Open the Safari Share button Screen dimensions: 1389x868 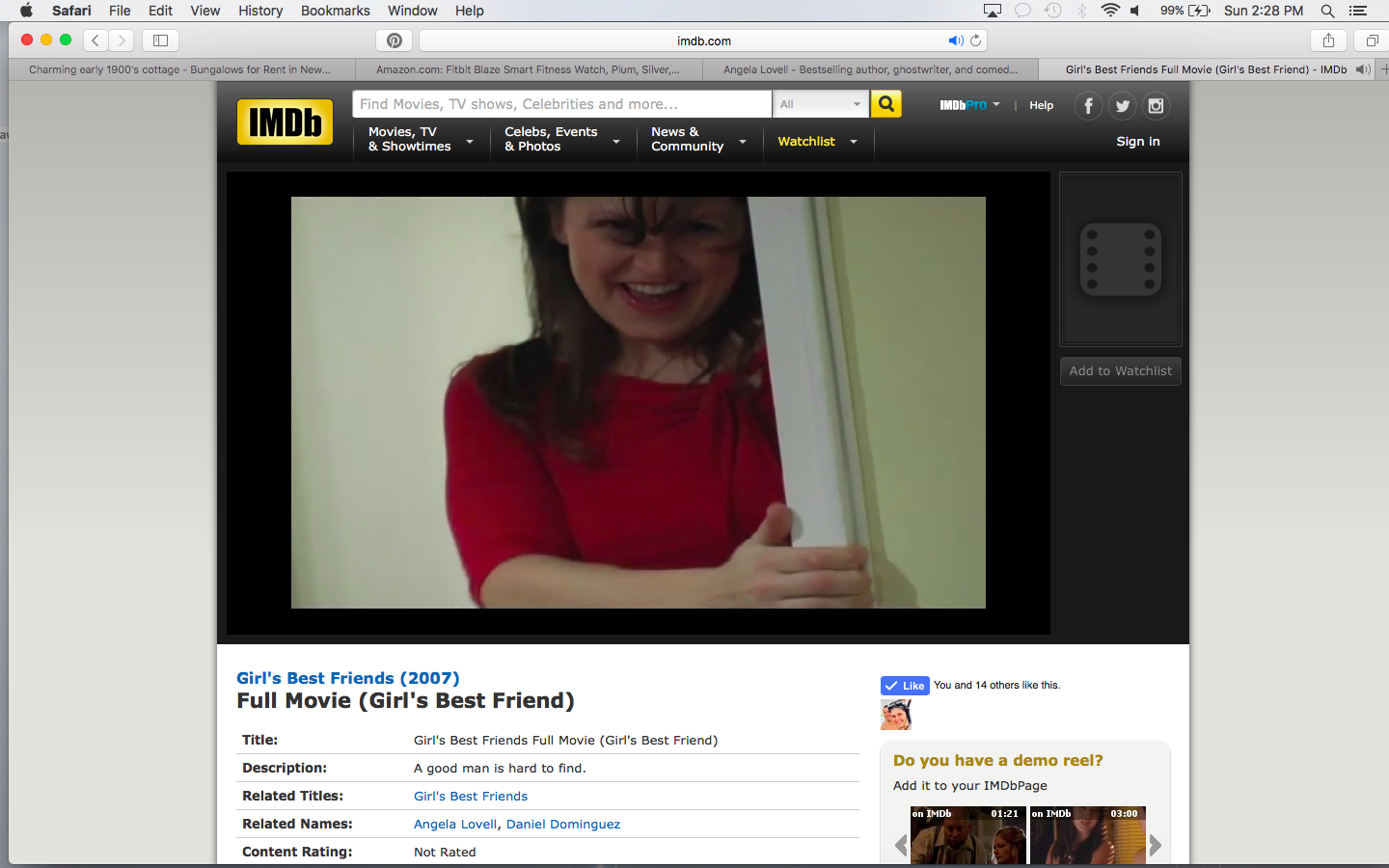[1328, 41]
